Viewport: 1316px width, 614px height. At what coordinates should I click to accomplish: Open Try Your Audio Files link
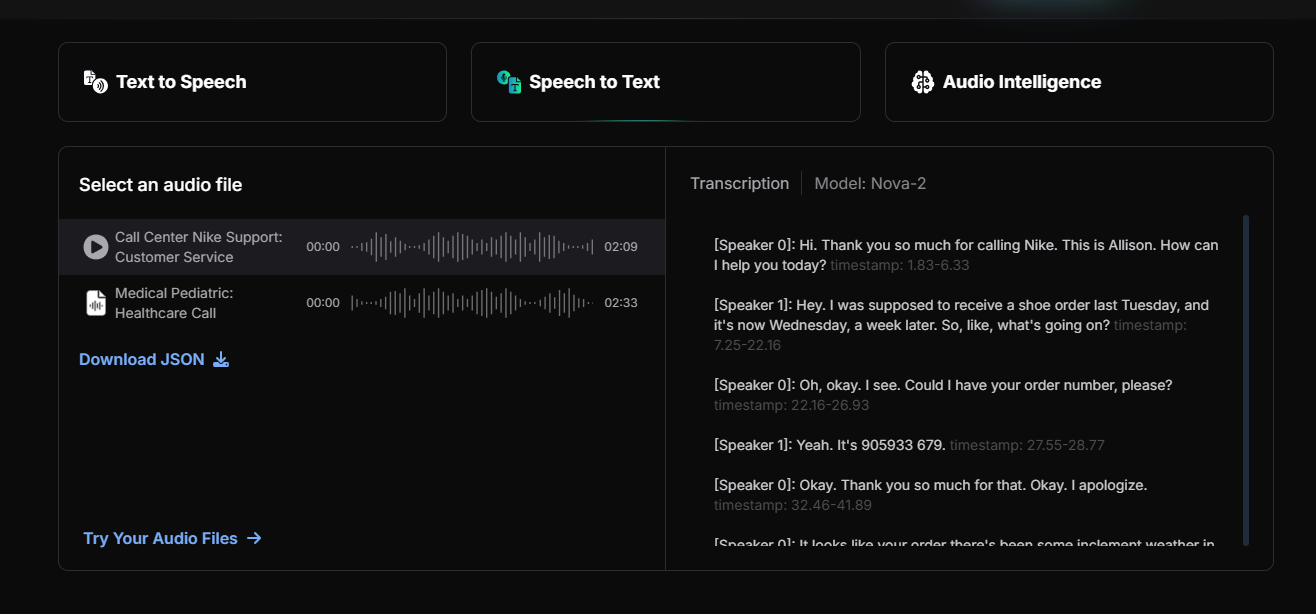[172, 538]
